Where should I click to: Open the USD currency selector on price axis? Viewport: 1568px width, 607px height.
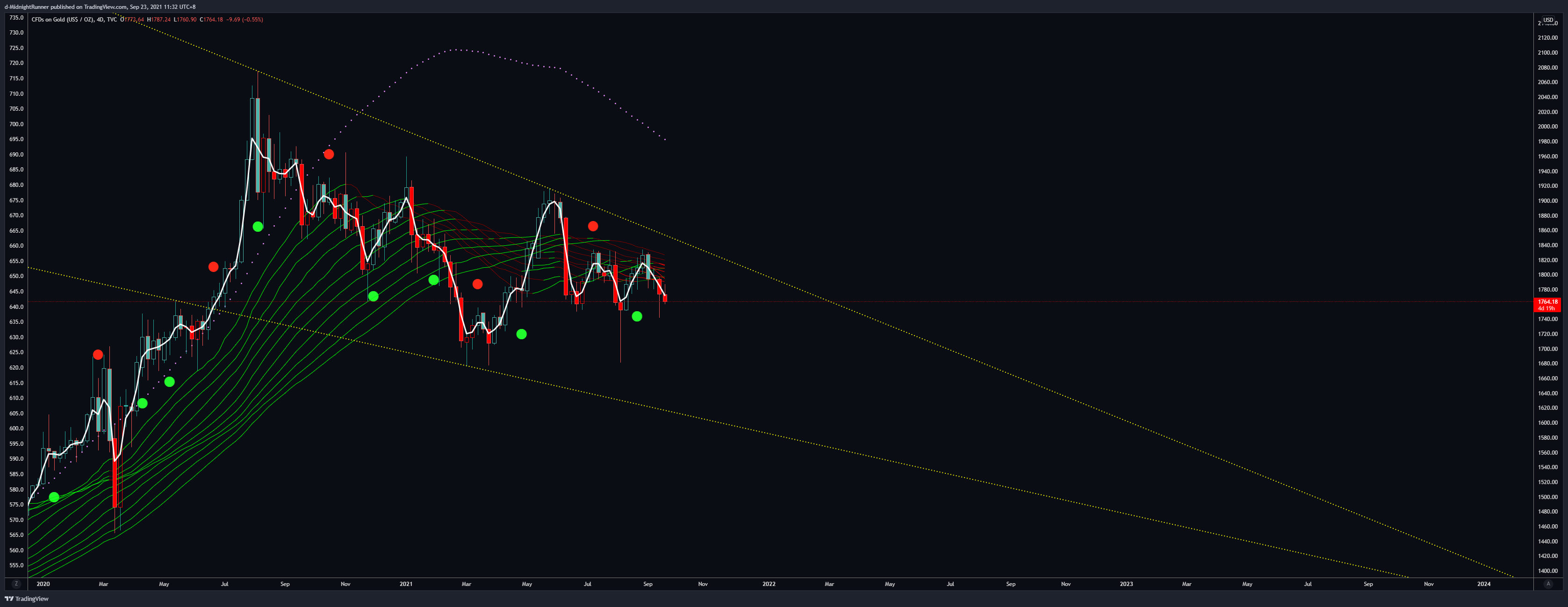point(1548,20)
